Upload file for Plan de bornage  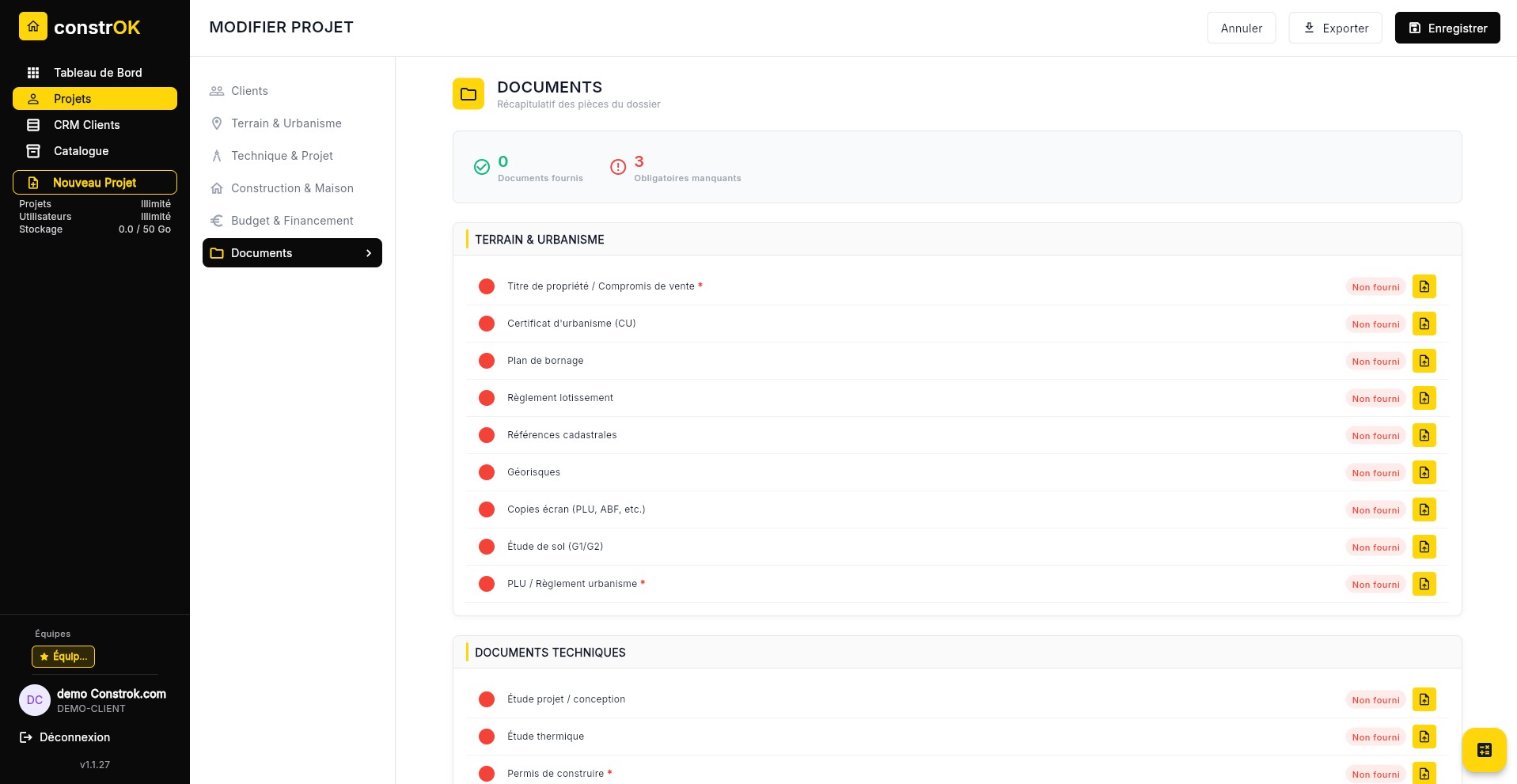point(1424,361)
